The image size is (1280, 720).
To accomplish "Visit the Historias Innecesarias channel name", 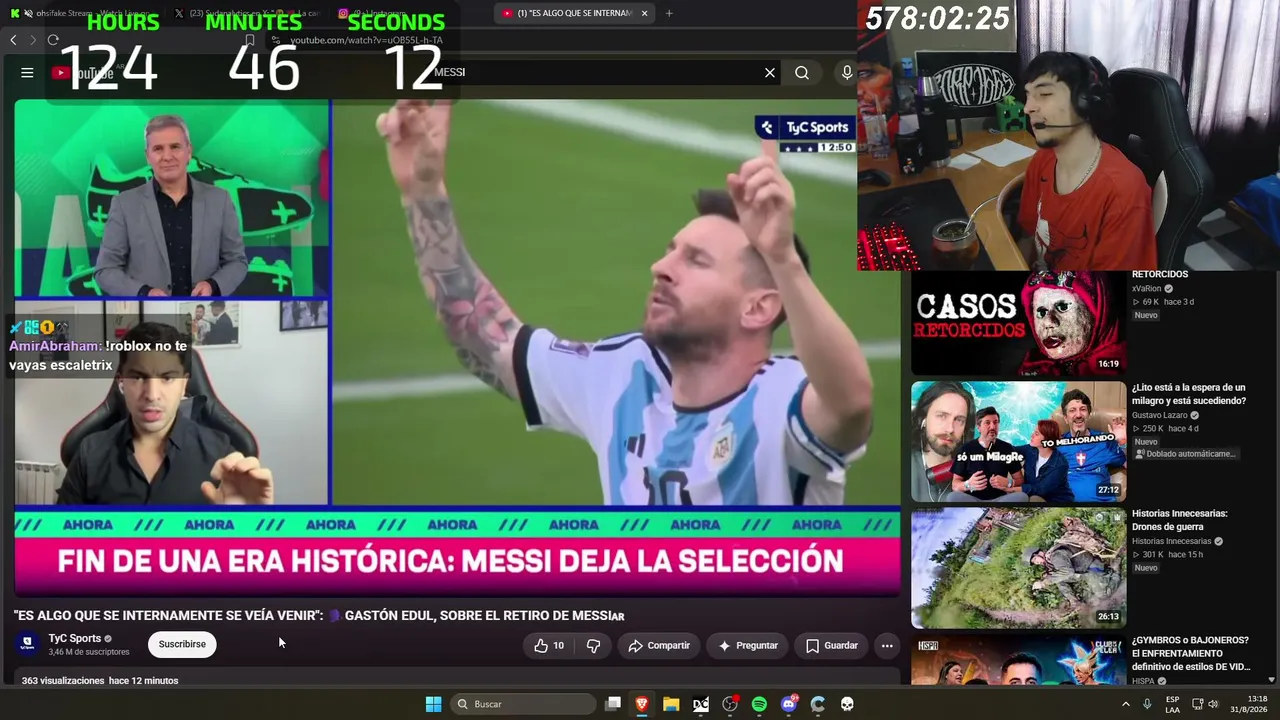I will click(x=1172, y=541).
